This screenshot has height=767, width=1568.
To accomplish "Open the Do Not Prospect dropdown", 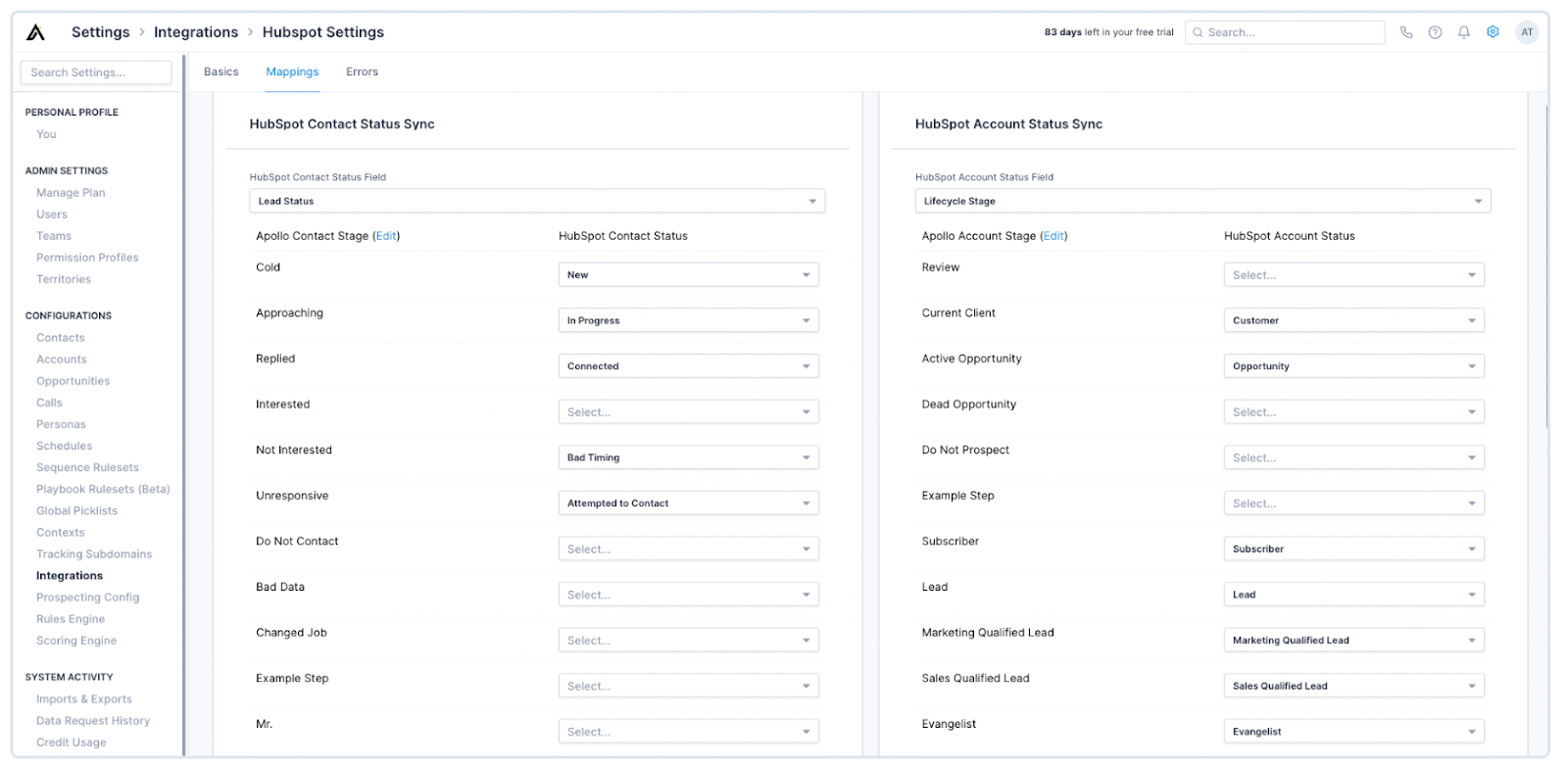I will tap(1354, 457).
